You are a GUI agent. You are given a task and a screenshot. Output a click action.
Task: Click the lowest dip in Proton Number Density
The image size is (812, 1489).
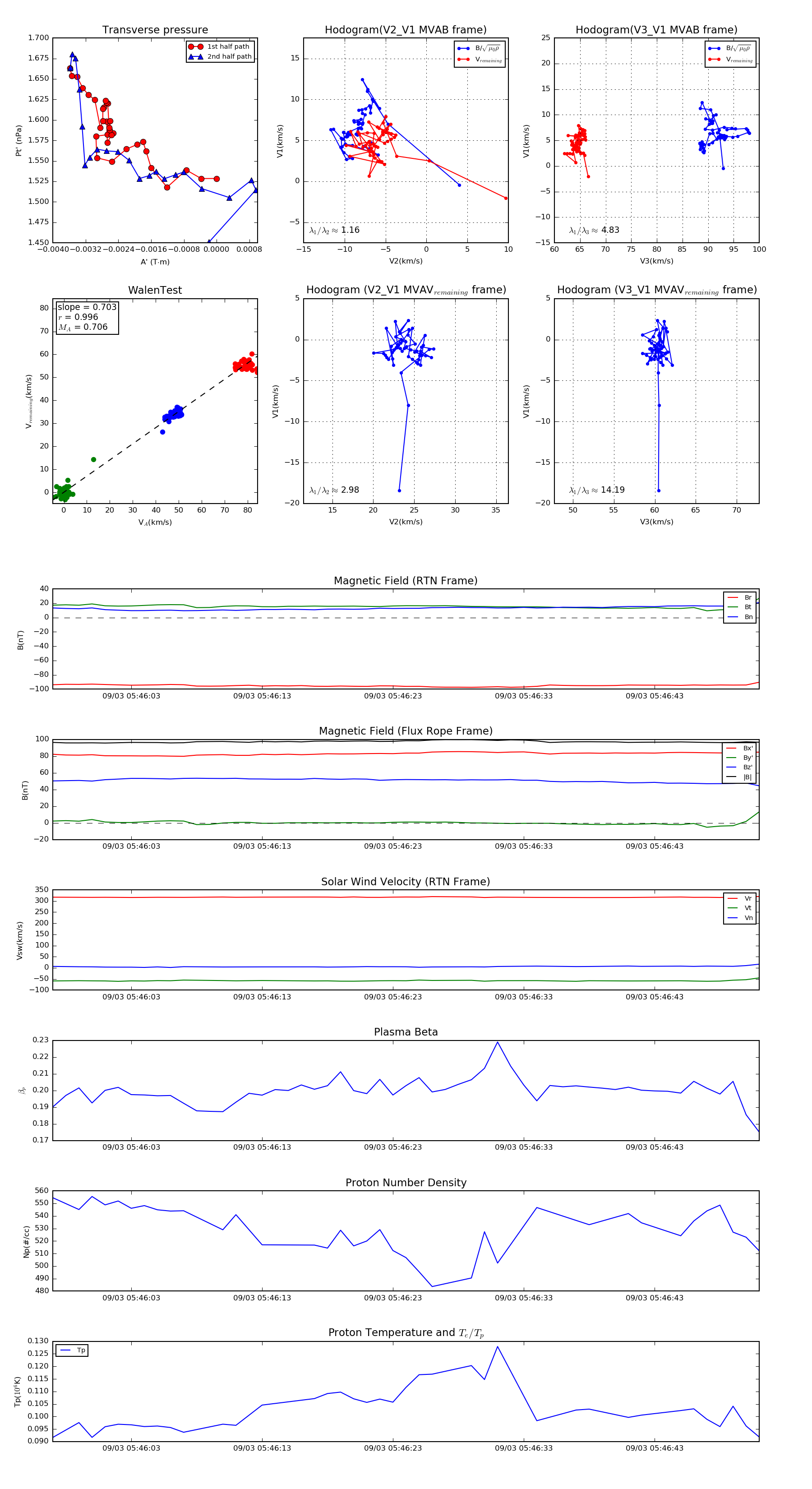click(x=432, y=1286)
